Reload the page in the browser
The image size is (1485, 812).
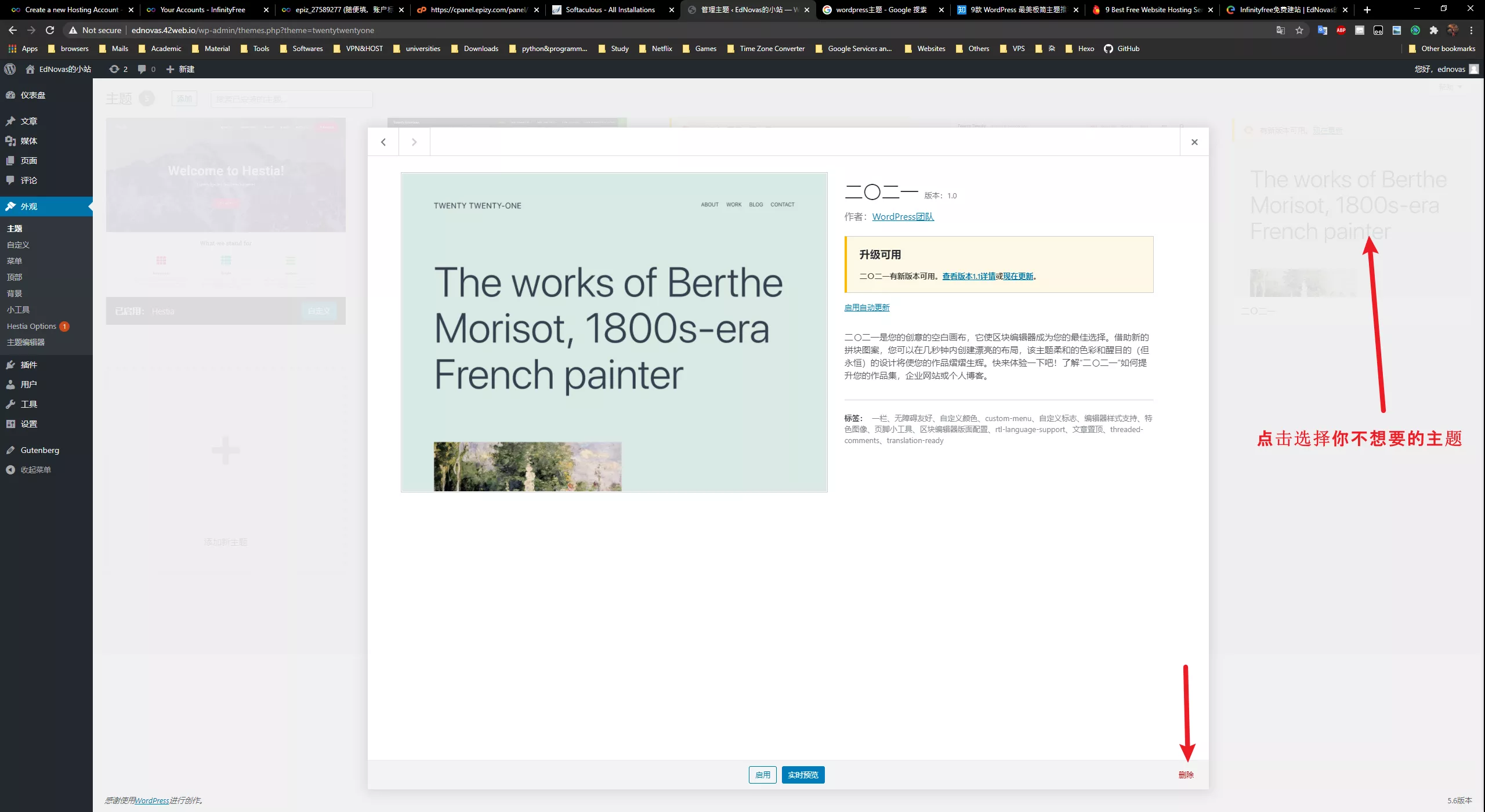click(x=50, y=30)
